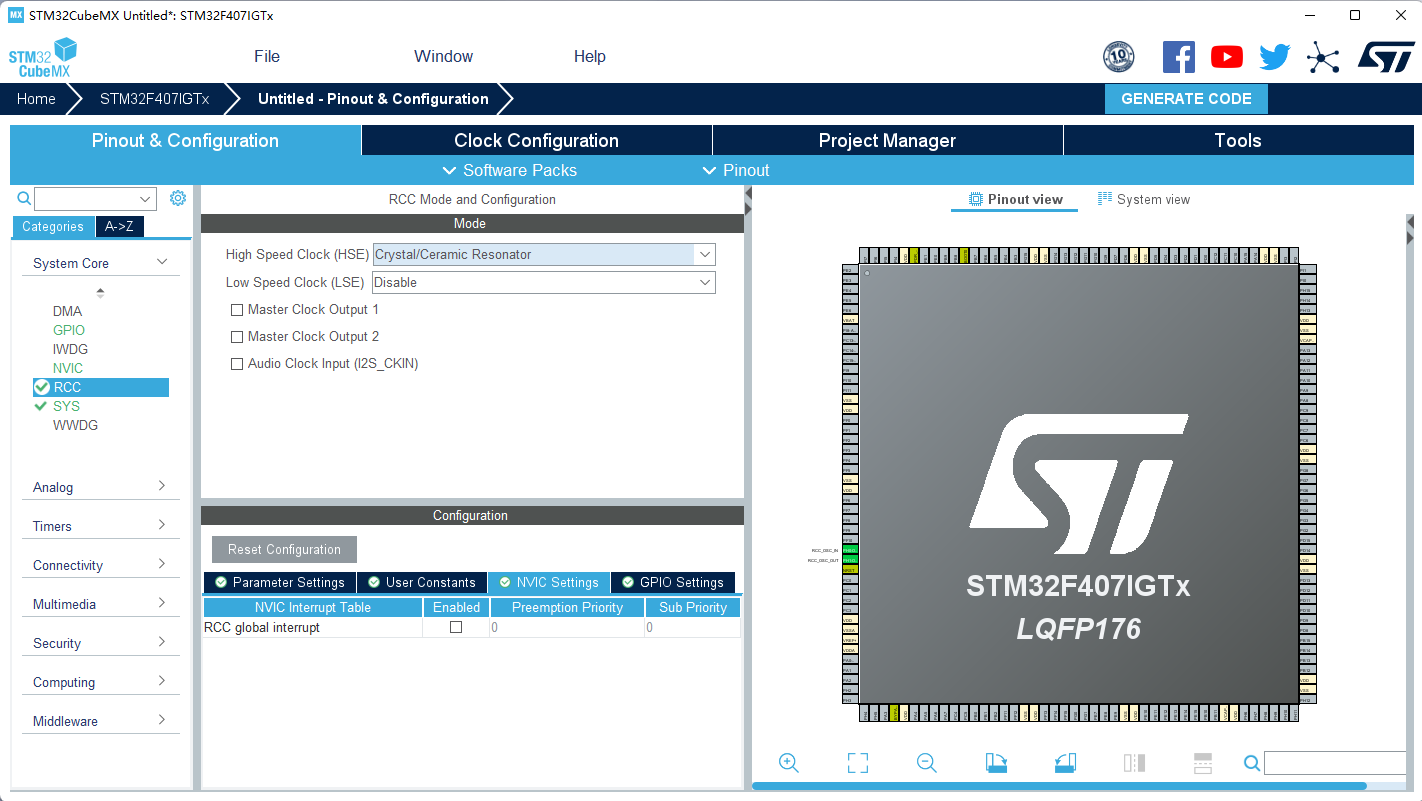
Task: Click best fit to resize the chip view
Action: 857,763
